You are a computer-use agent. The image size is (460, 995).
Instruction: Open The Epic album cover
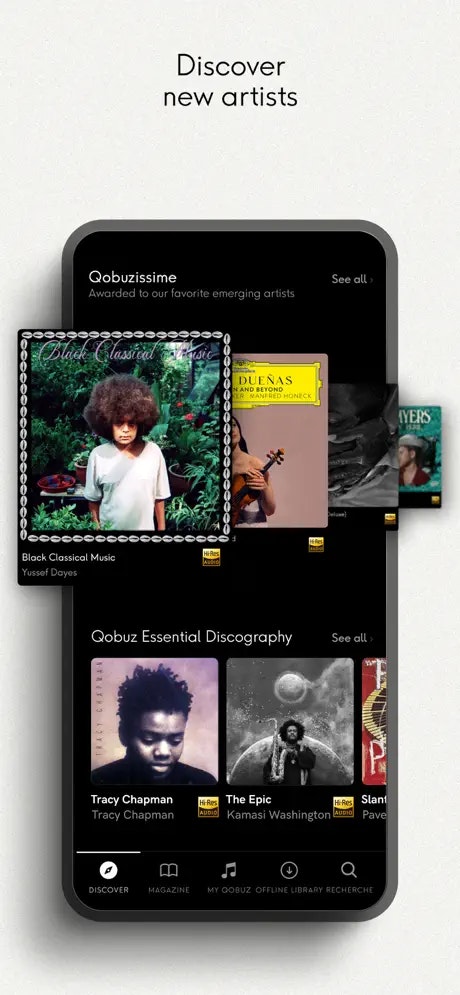click(290, 722)
